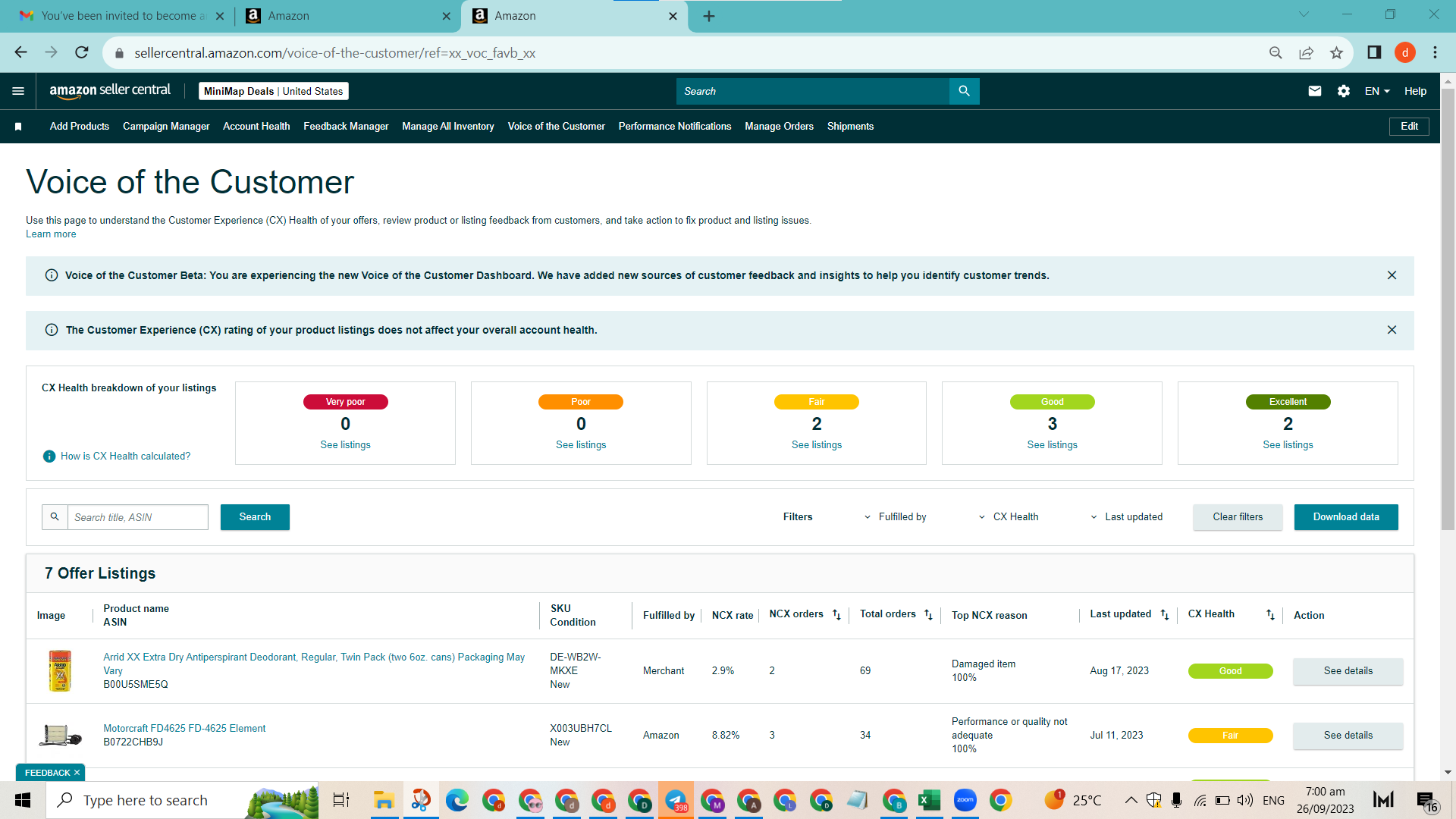Screen dimensions: 1456x819
Task: Dismiss the Voice of the Customer Beta banner
Action: click(x=1392, y=275)
